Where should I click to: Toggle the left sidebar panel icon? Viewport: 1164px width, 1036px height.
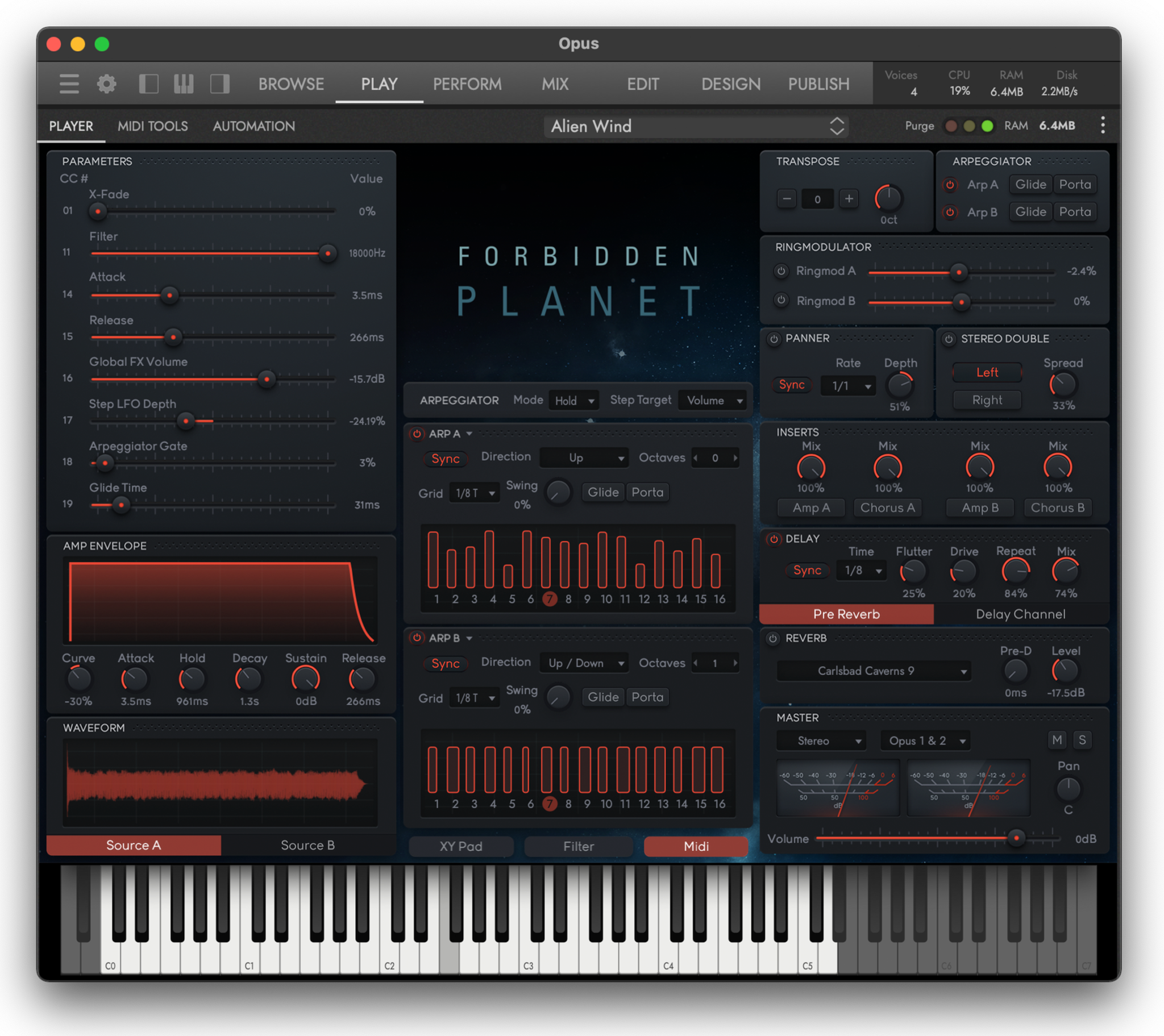tap(149, 84)
